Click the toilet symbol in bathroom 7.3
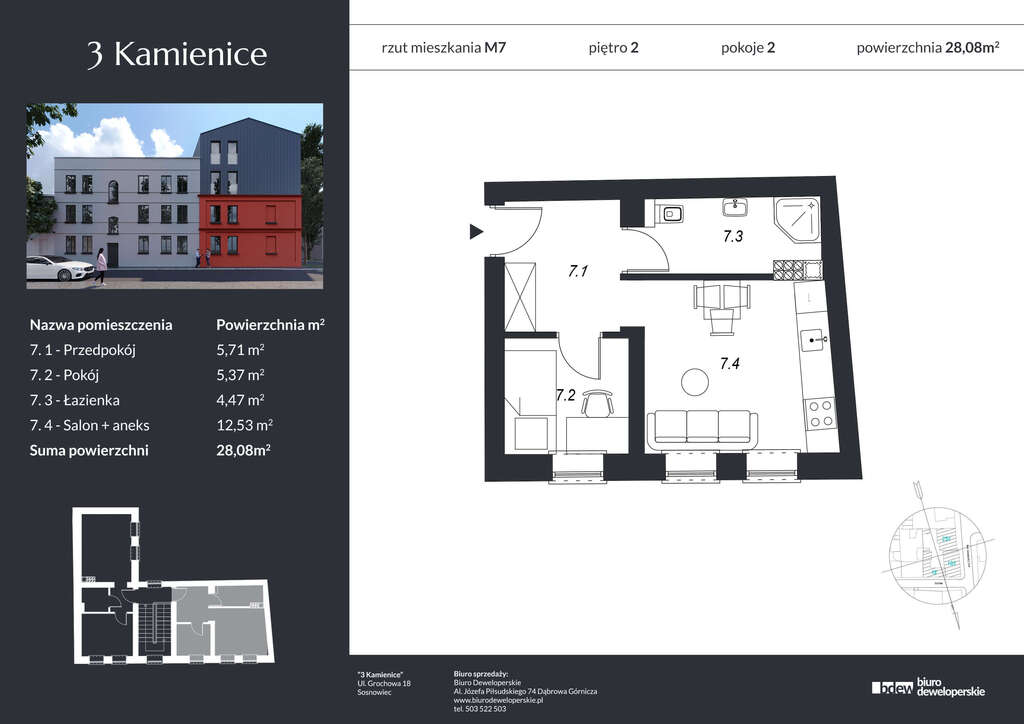This screenshot has height=724, width=1024. (669, 212)
